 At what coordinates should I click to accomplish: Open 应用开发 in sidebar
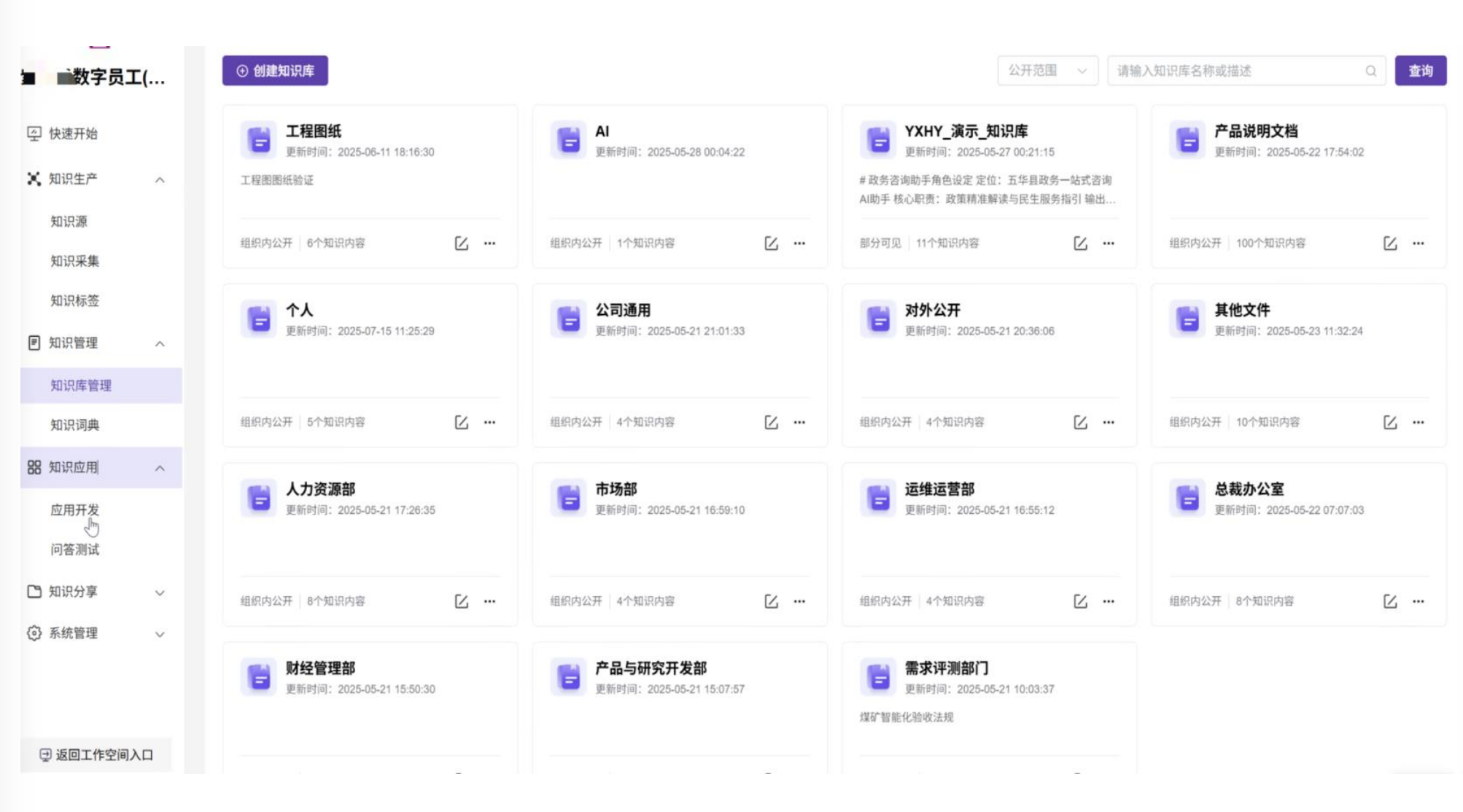74,510
